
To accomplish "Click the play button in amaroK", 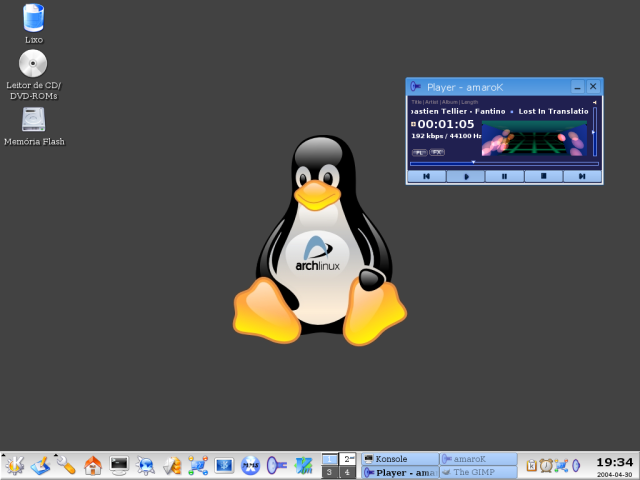I will point(466,176).
